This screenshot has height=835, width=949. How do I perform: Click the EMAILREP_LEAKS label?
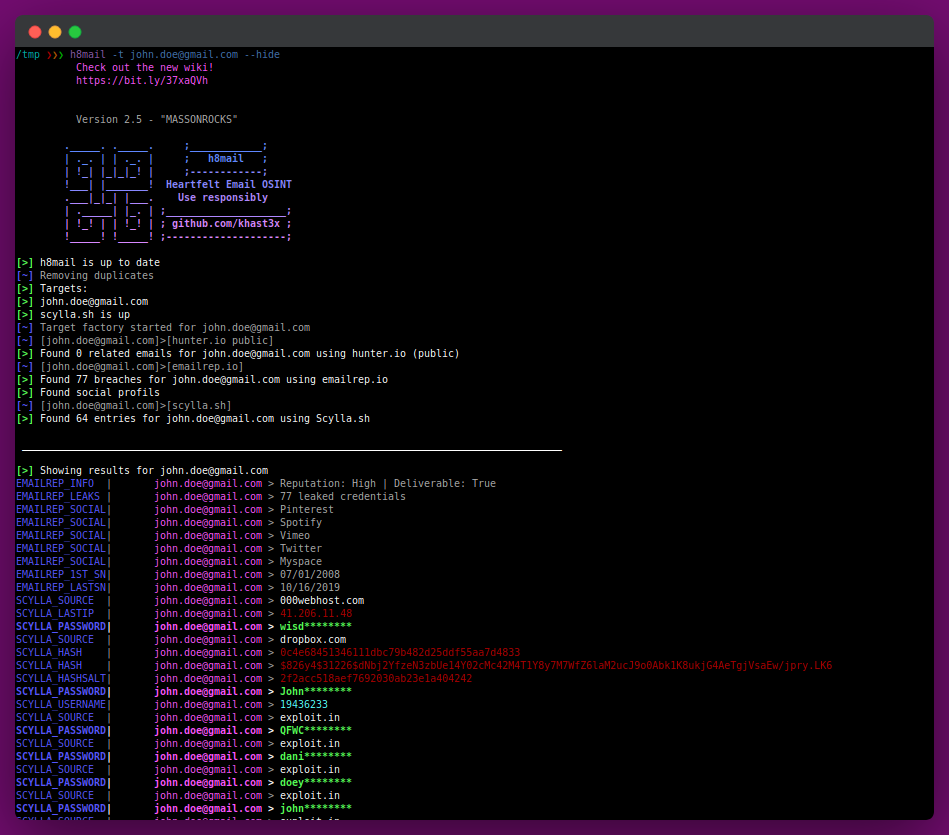58,496
